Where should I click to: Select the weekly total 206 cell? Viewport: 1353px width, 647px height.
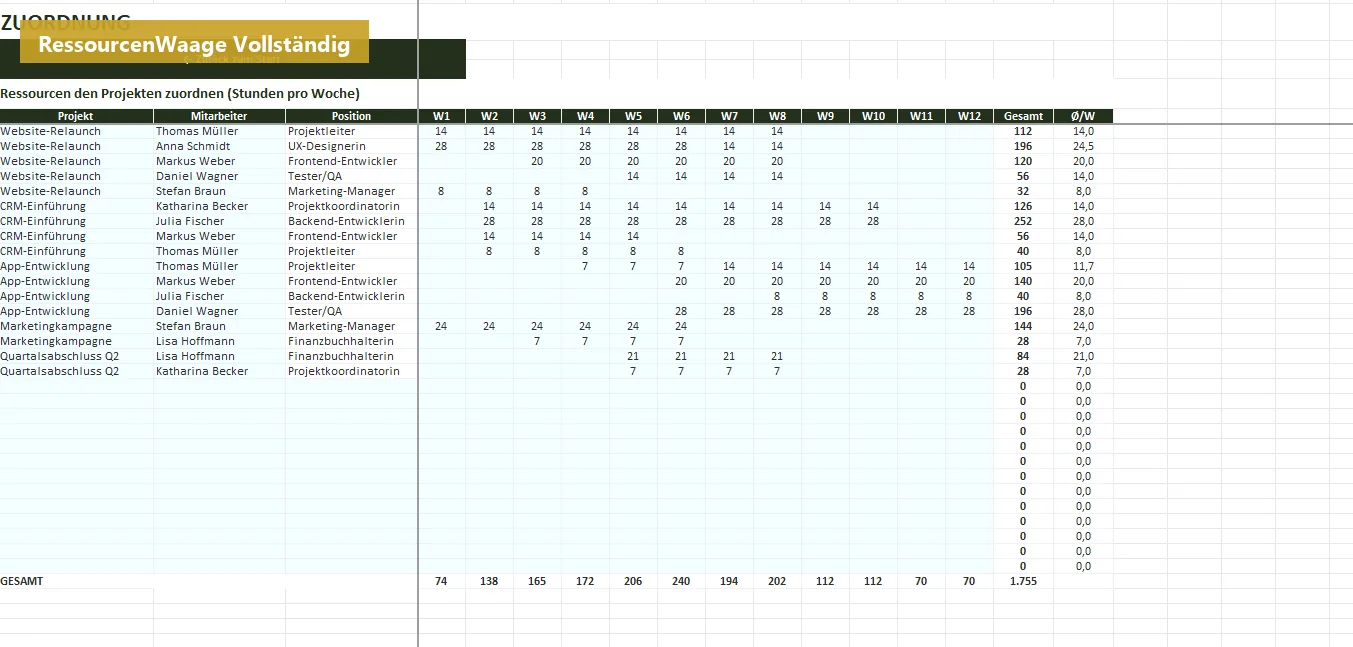click(633, 581)
